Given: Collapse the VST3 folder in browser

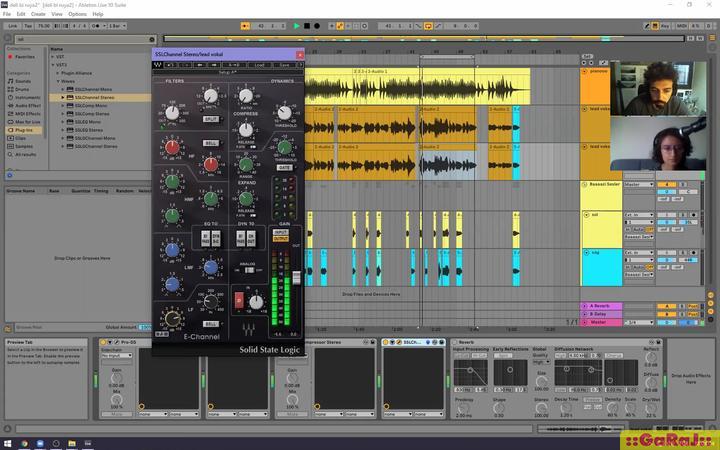Looking at the screenshot, I should tap(53, 65).
